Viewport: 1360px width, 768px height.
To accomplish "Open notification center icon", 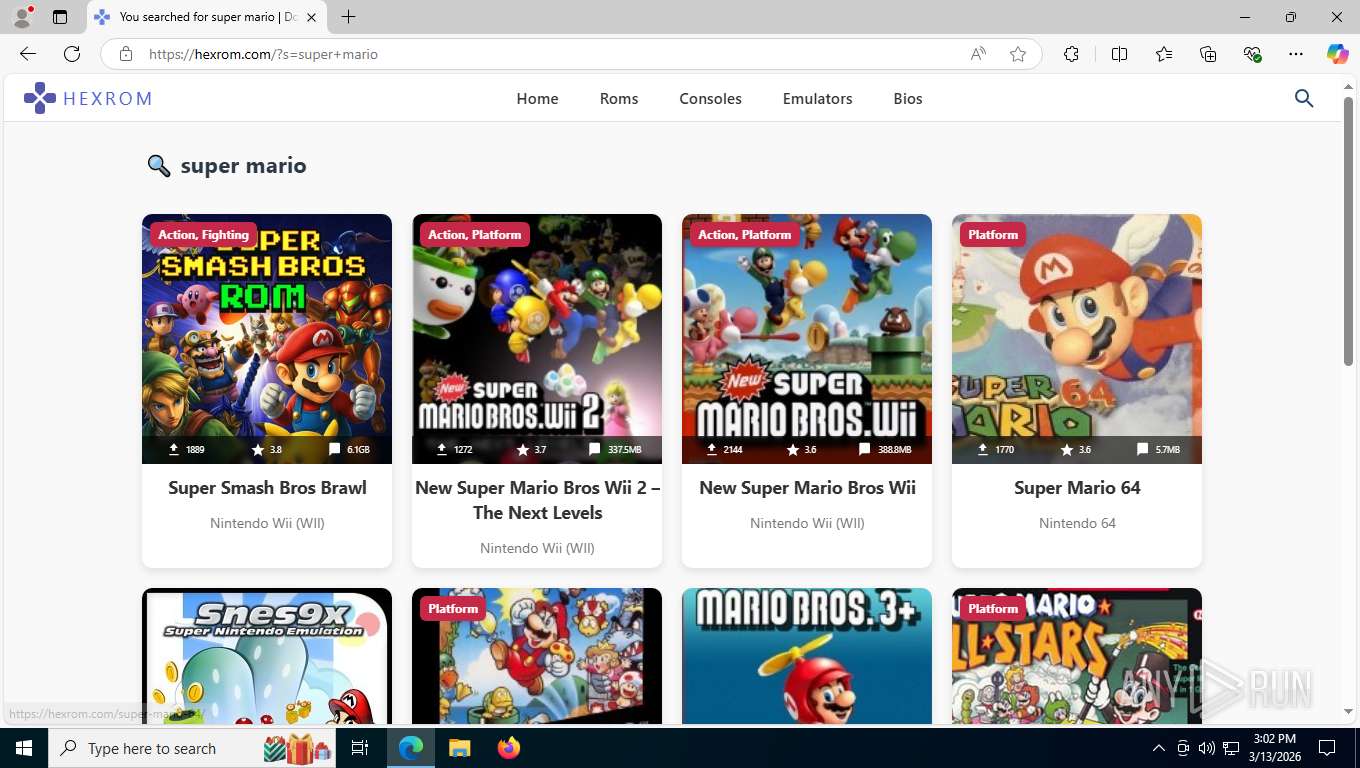I will tap(1327, 748).
